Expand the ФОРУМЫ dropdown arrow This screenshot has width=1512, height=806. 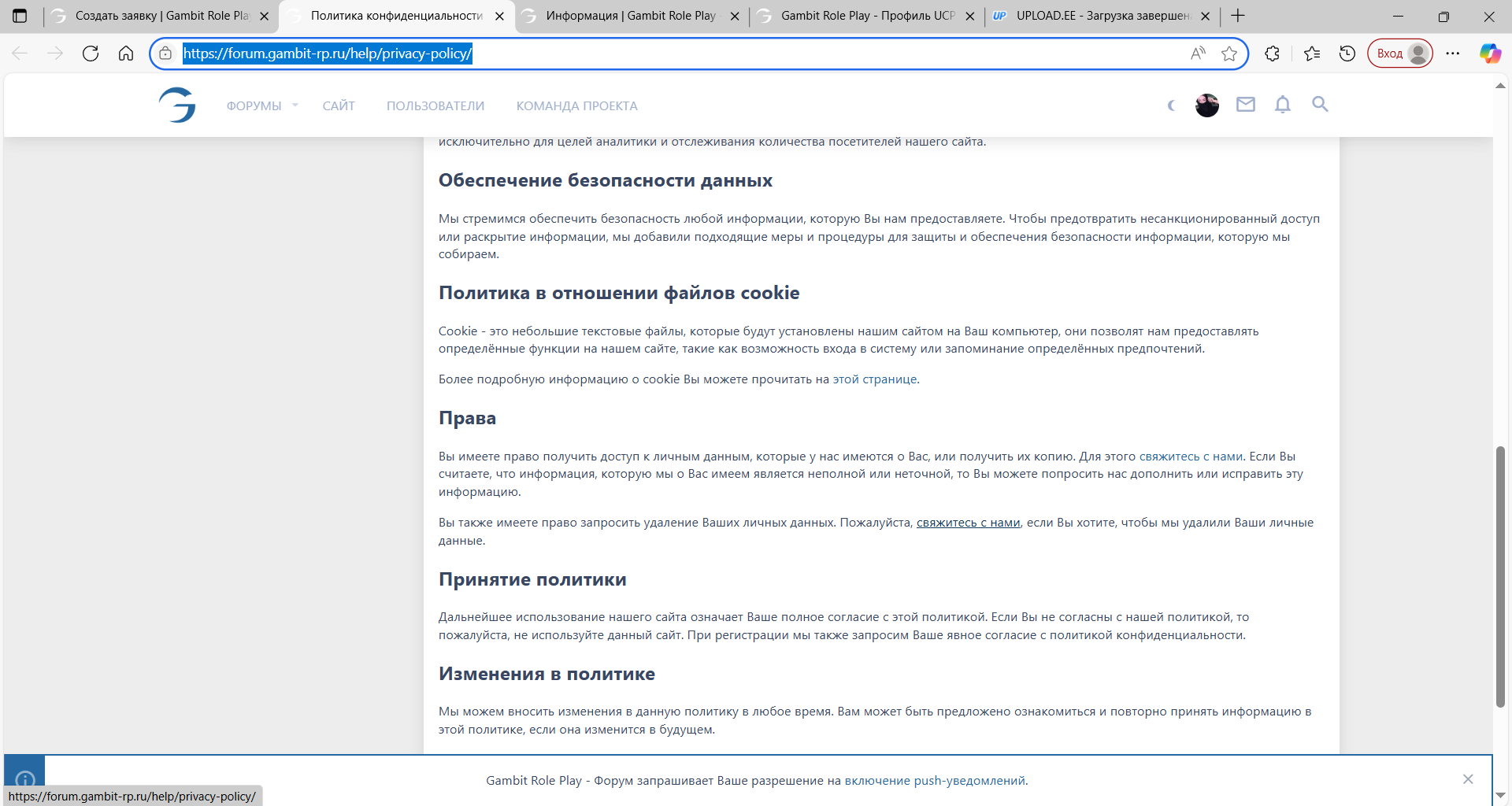[x=295, y=105]
